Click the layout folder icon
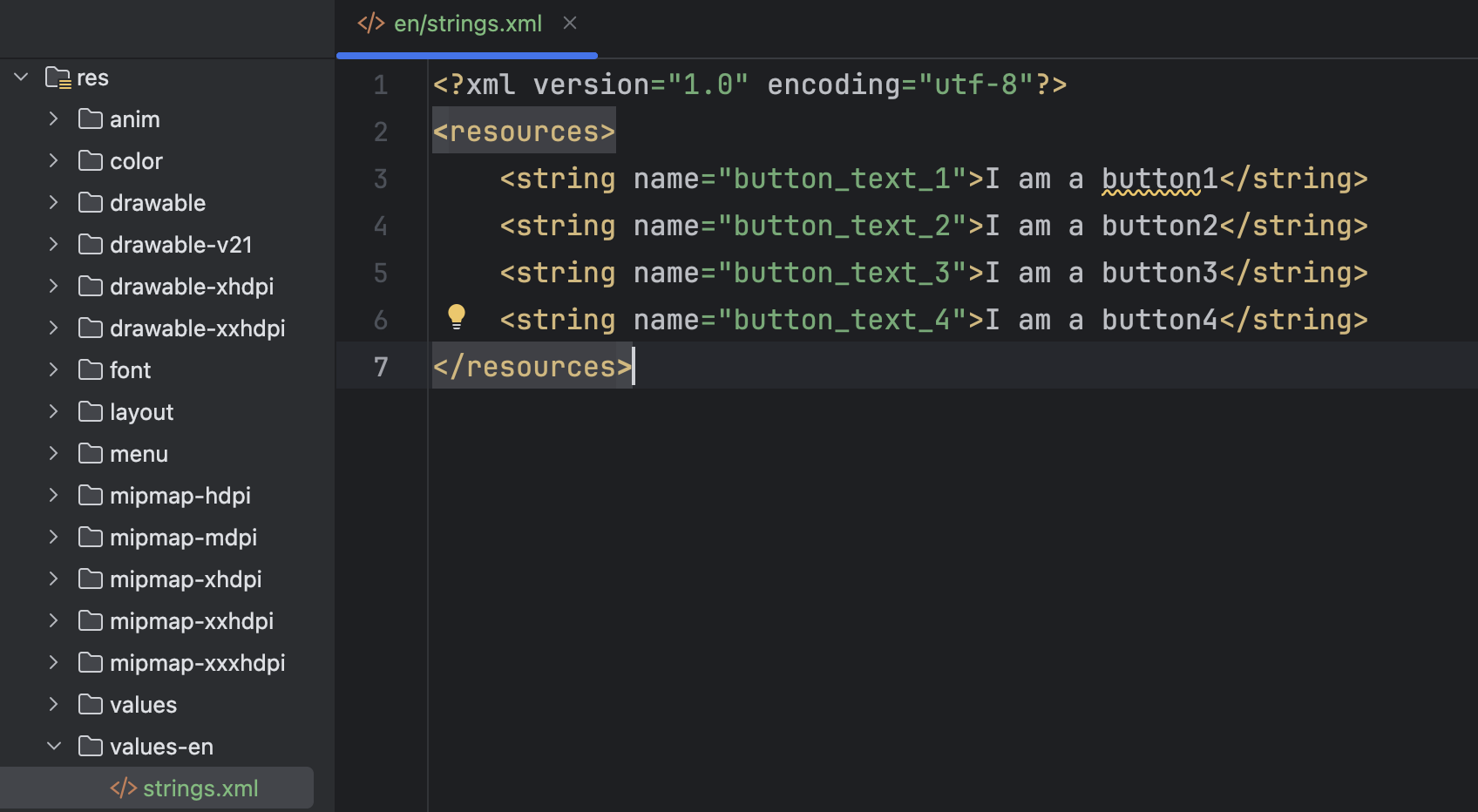Screen dimensions: 1478x812 tap(91, 411)
